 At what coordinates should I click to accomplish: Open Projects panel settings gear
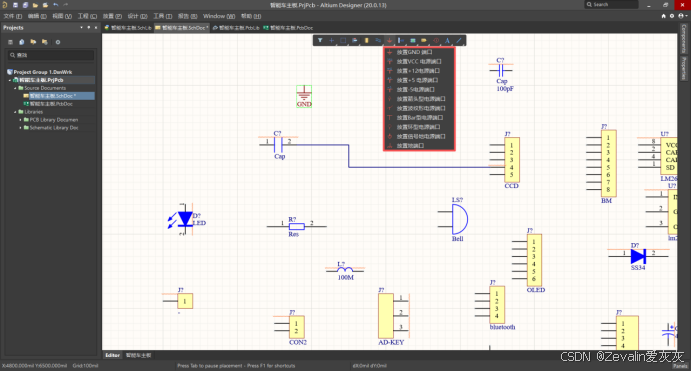pyautogui.click(x=58, y=42)
